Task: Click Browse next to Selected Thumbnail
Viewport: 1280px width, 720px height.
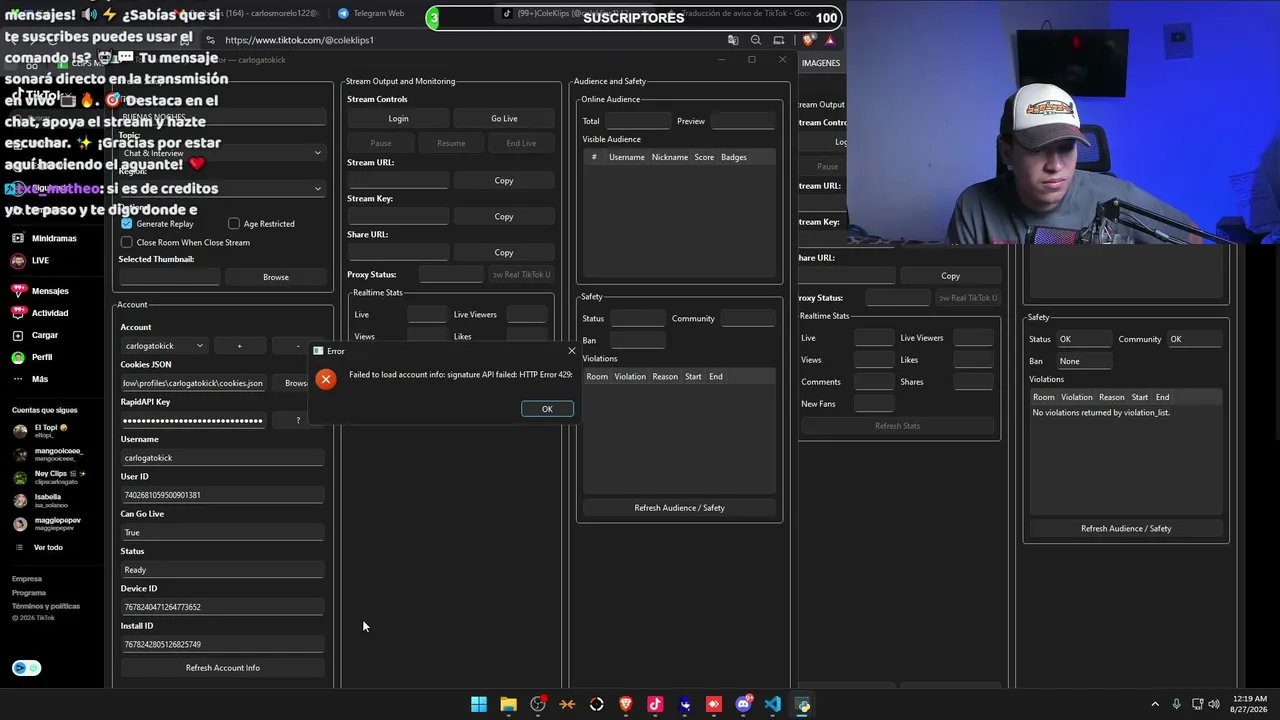Action: (x=276, y=277)
